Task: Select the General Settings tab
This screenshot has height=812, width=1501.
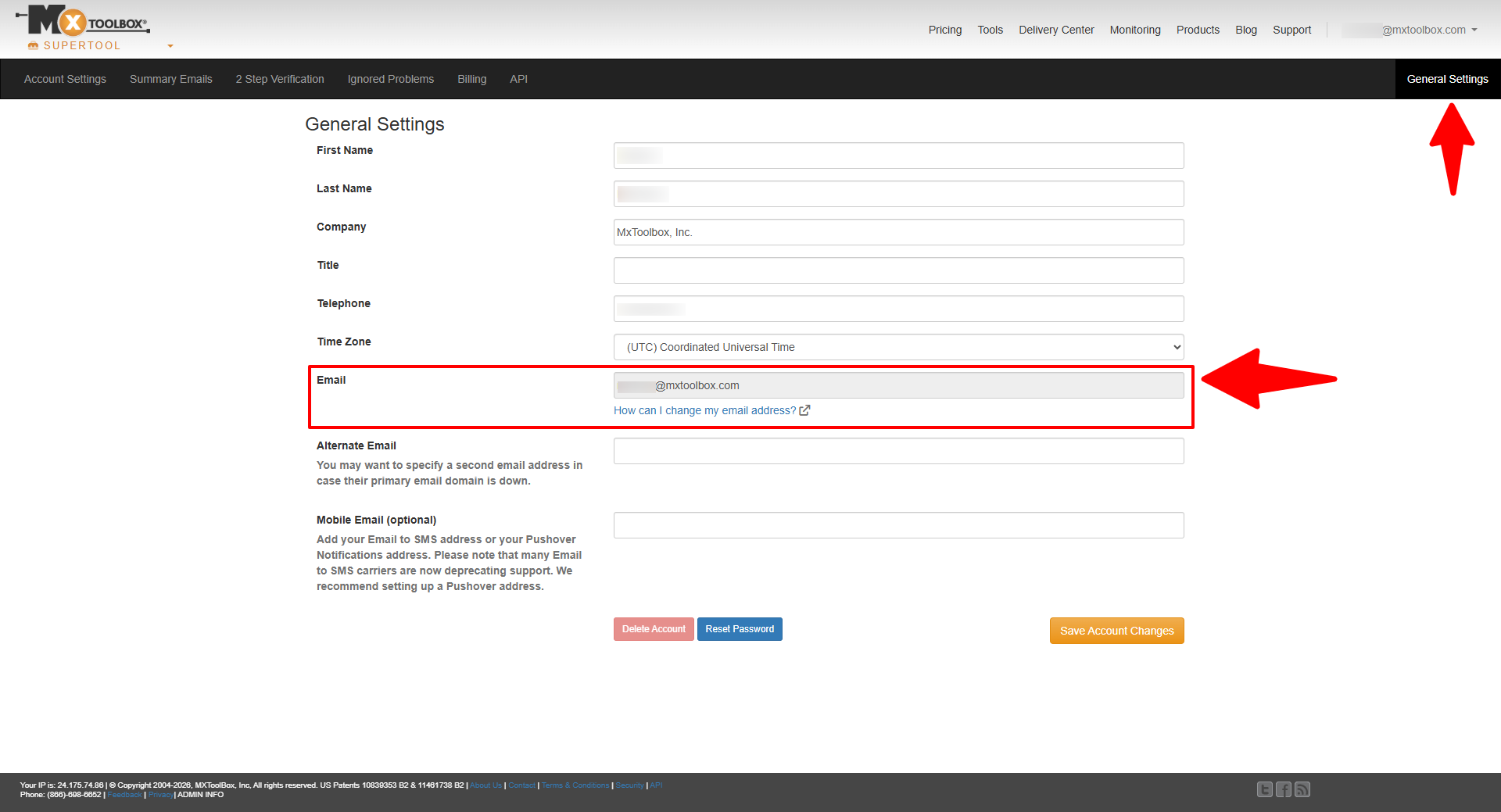Action: (x=1447, y=79)
